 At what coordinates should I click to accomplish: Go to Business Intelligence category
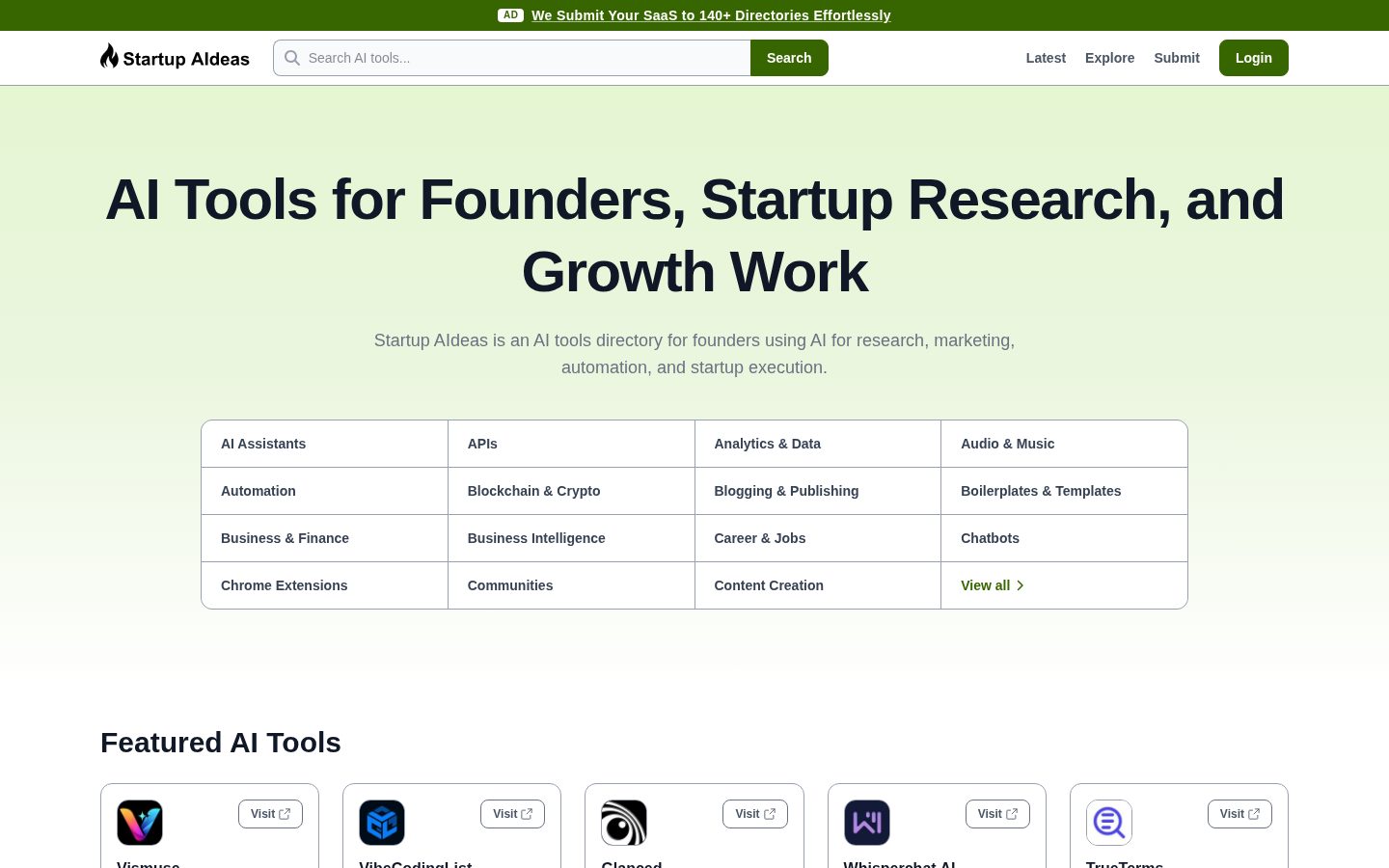tap(571, 538)
